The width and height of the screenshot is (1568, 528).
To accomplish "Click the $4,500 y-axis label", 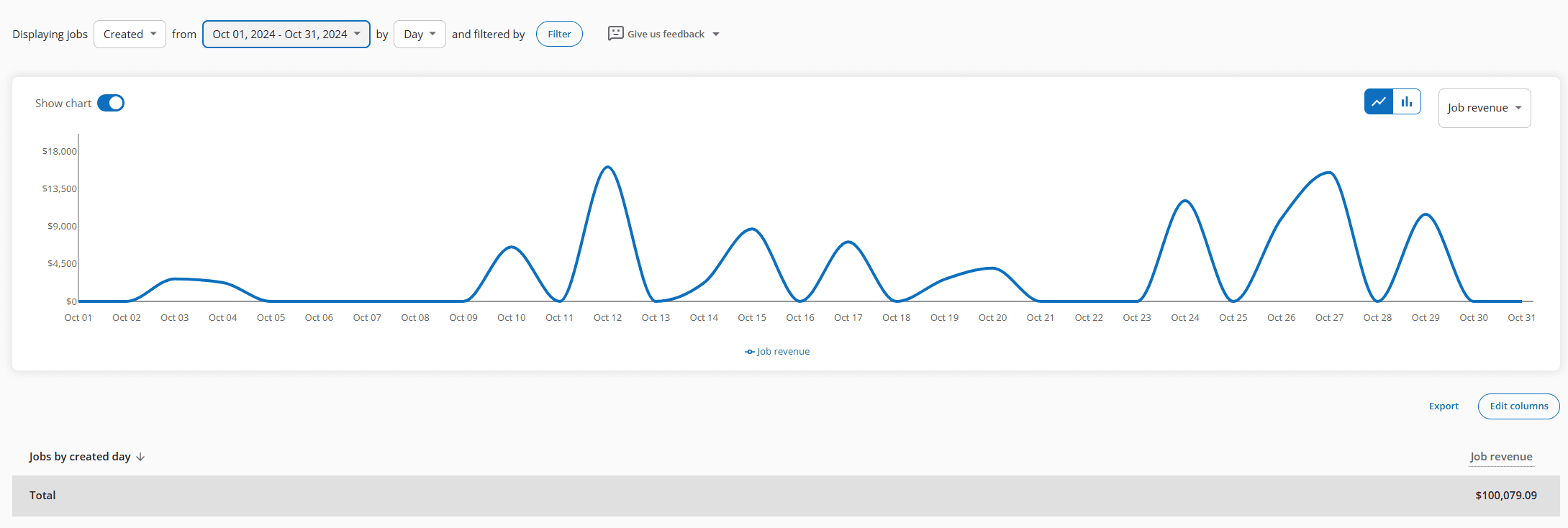I will tap(62, 263).
